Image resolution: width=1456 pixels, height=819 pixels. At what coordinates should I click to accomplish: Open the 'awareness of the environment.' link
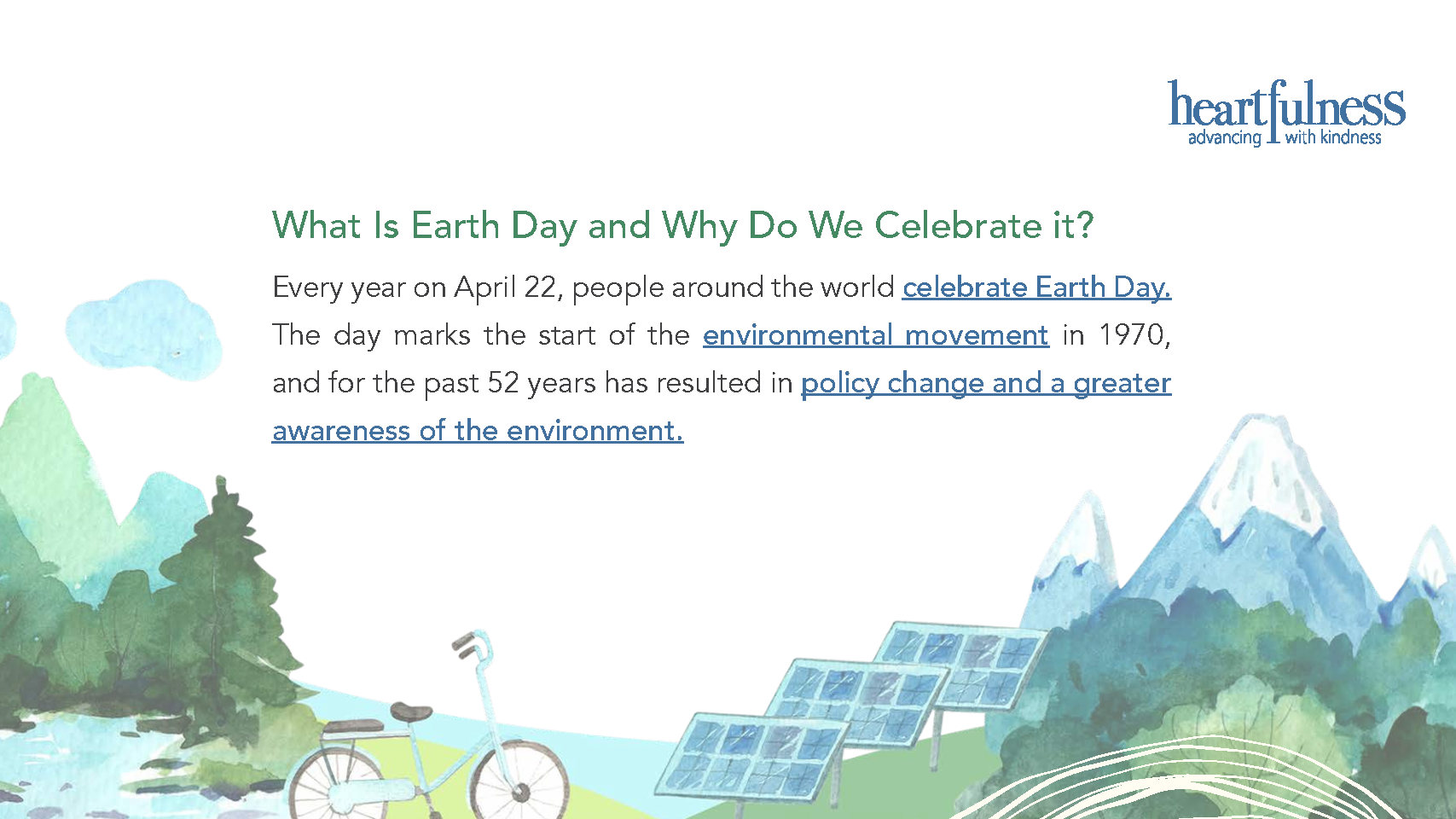coord(478,430)
